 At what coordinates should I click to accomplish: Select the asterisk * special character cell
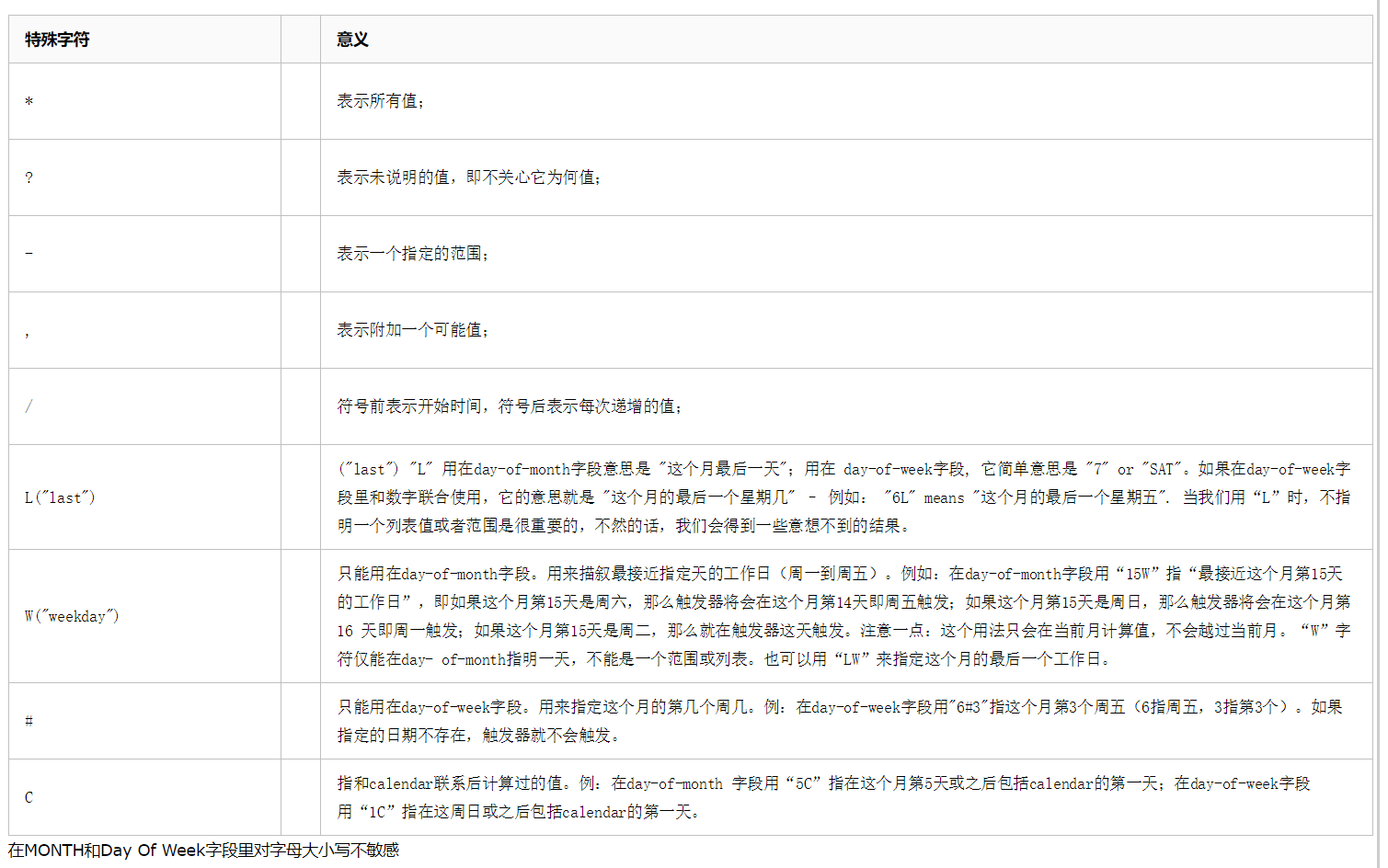point(144,101)
